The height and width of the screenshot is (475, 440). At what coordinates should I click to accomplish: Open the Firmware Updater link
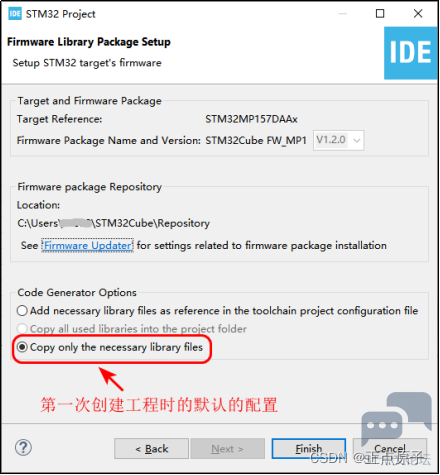coord(88,246)
